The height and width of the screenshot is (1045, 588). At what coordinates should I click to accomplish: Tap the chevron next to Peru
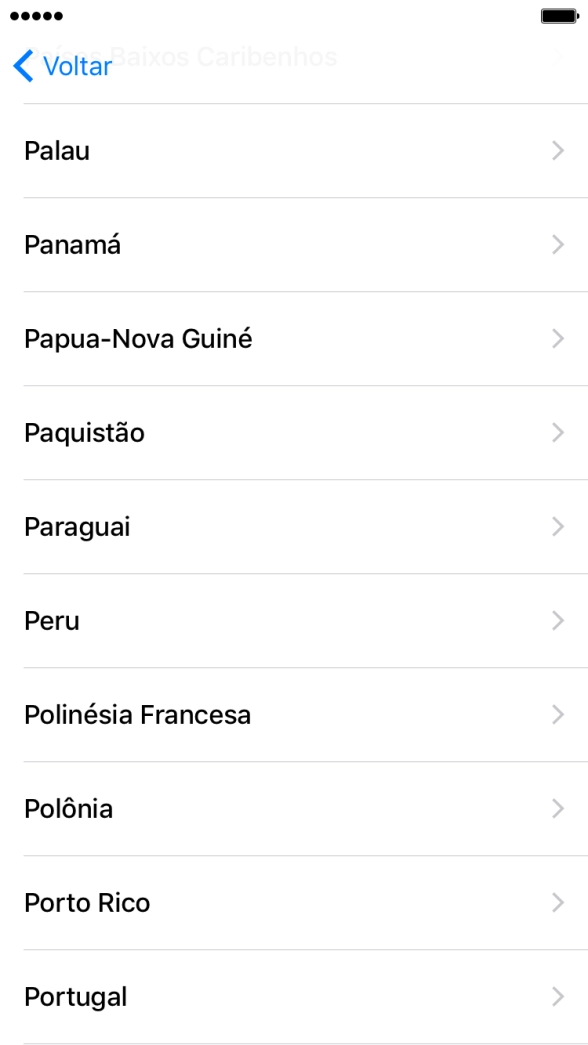point(559,620)
